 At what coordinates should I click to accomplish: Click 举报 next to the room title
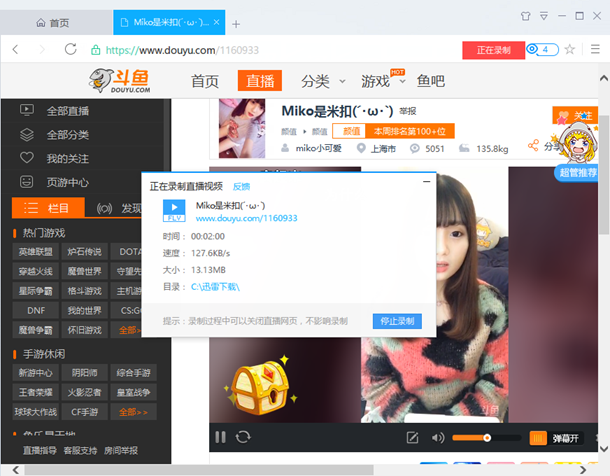pyautogui.click(x=408, y=111)
